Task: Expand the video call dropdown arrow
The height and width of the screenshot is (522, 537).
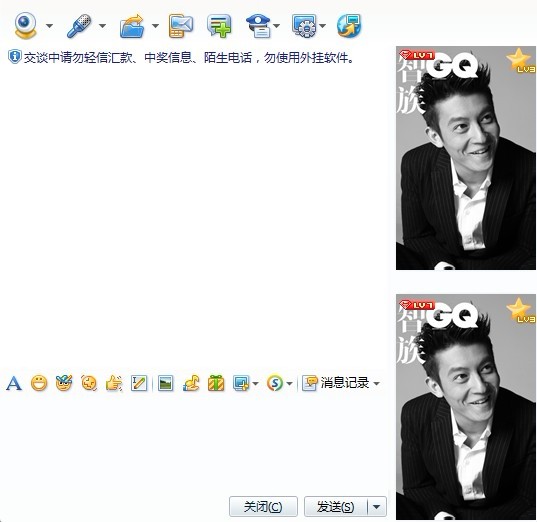Action: (x=49, y=26)
